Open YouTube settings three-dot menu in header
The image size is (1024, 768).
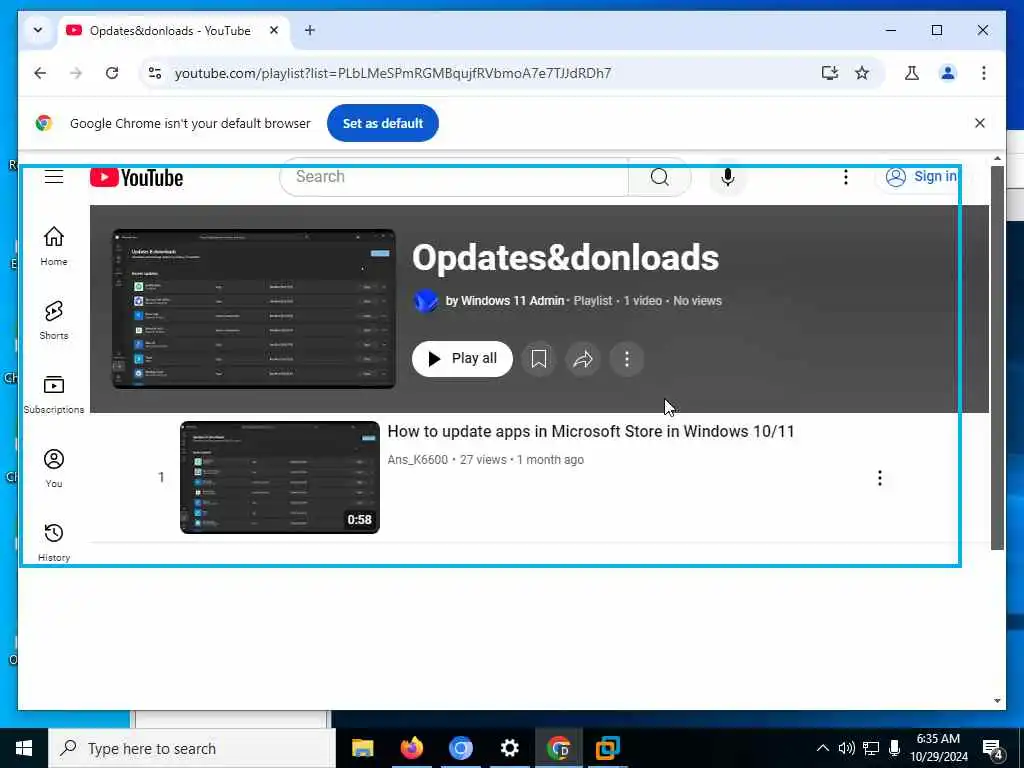846,177
